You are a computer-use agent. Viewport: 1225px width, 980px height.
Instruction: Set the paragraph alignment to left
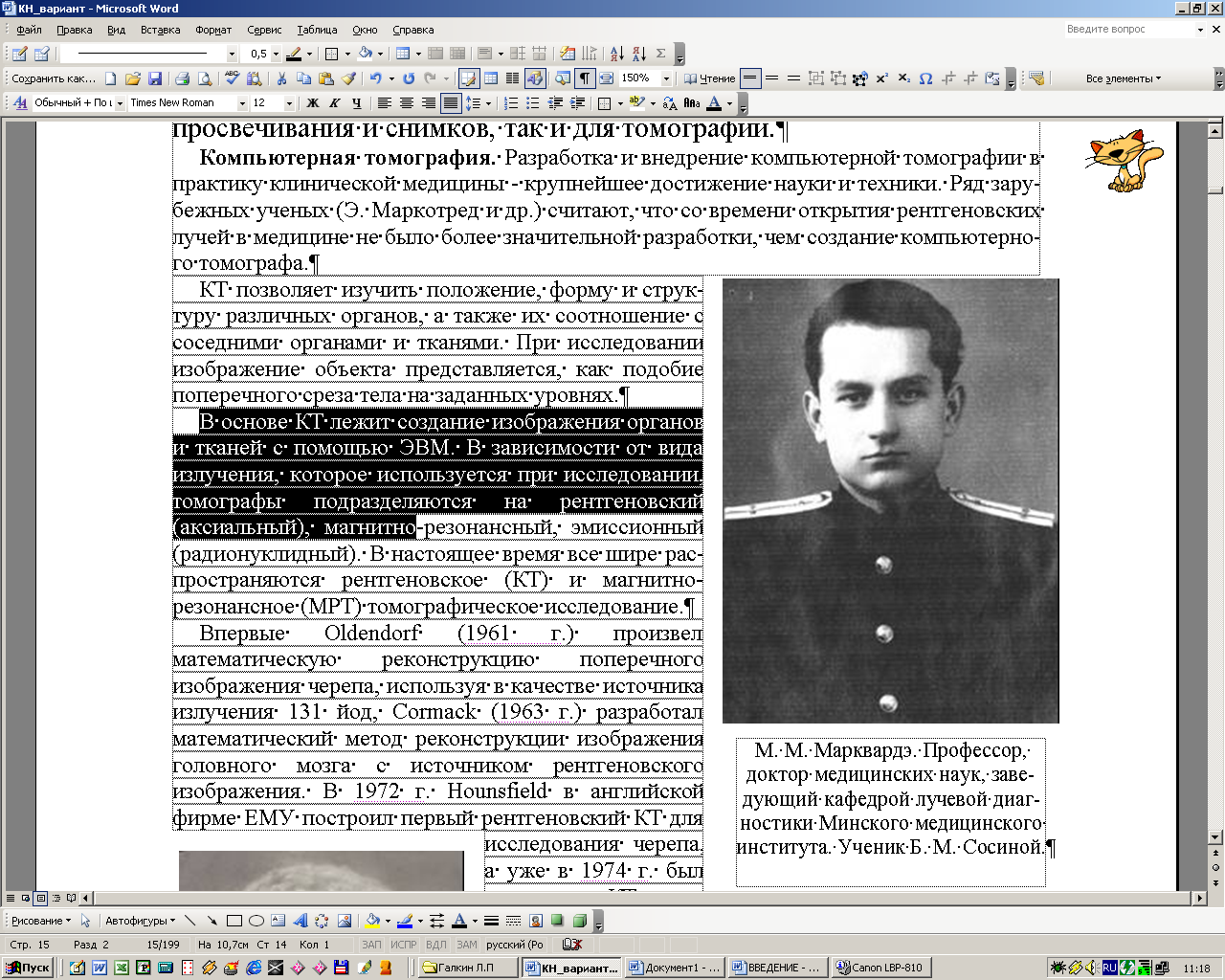(x=384, y=102)
